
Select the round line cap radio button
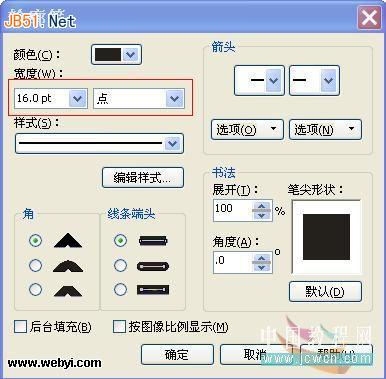pyautogui.click(x=120, y=265)
